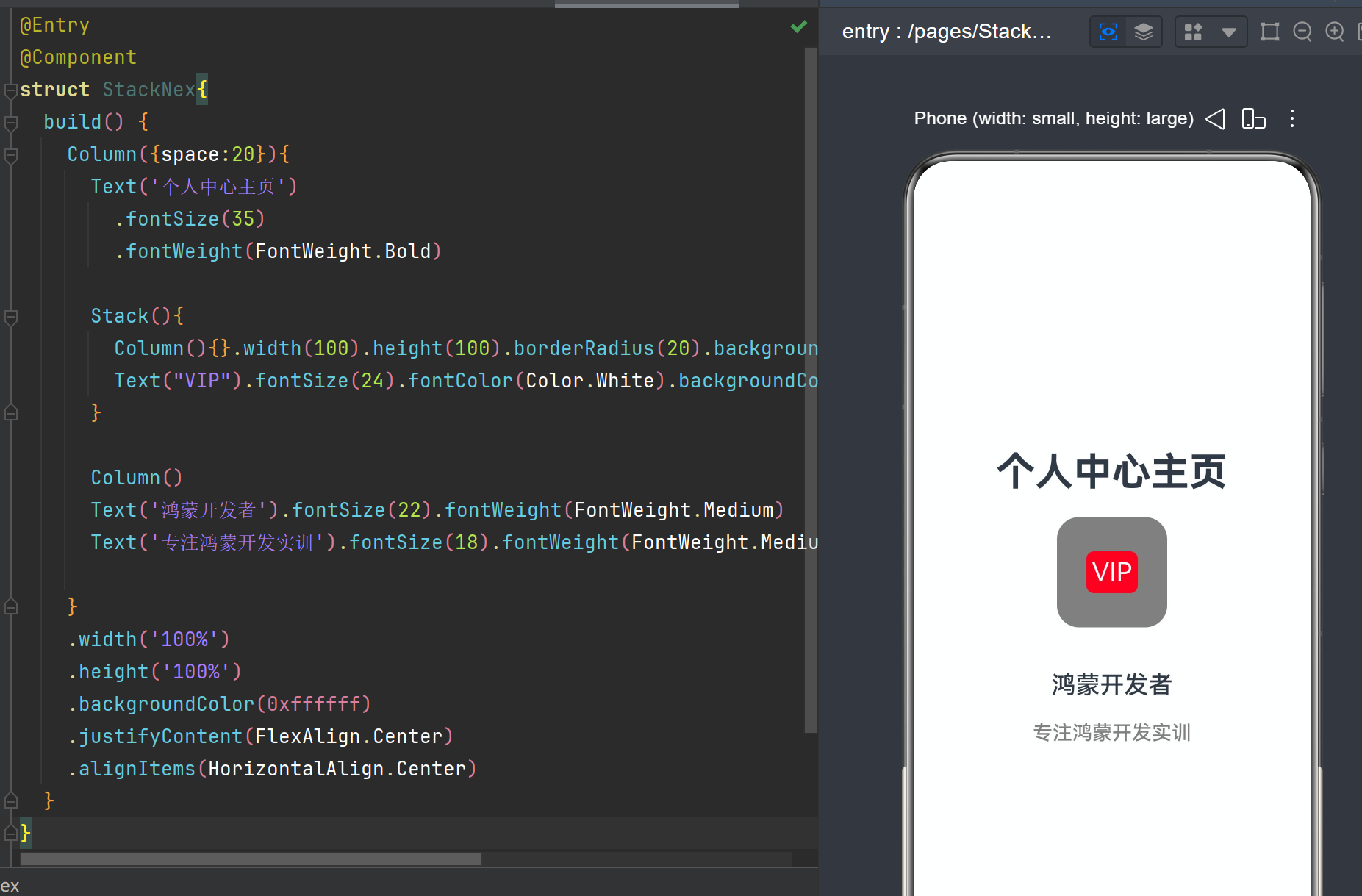Collapse the Column({space:20}) fold marker

tap(11, 156)
